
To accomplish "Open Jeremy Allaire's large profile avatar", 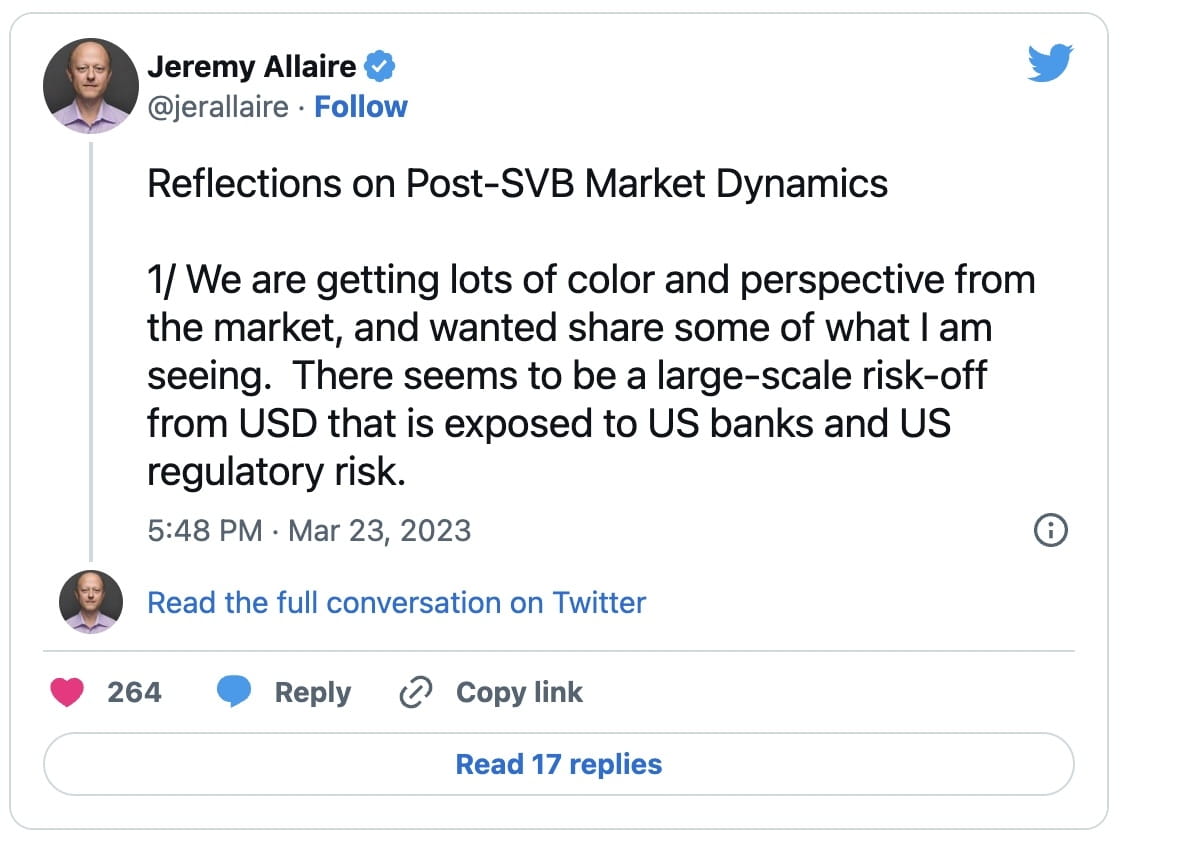I will [x=90, y=86].
